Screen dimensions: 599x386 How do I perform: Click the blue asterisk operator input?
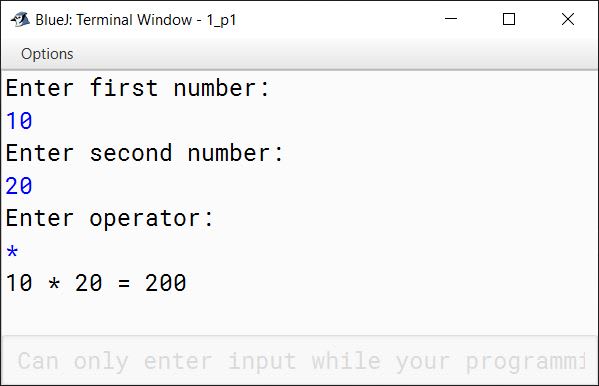pos(12,252)
